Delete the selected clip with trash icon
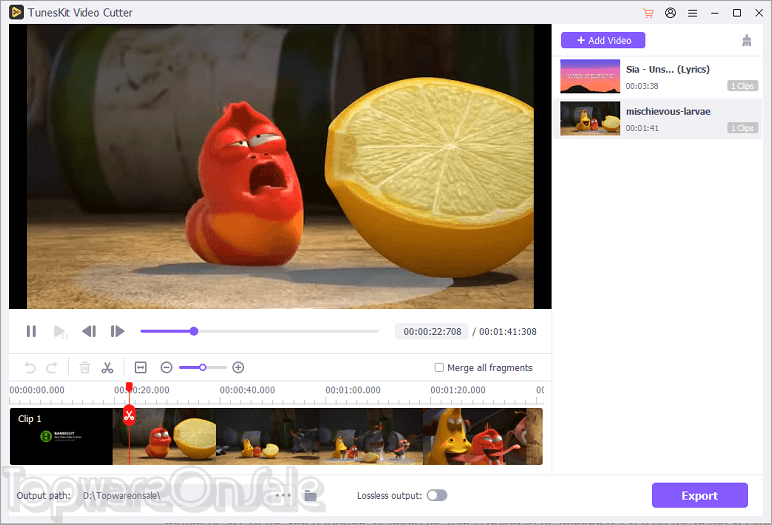 tap(85, 367)
